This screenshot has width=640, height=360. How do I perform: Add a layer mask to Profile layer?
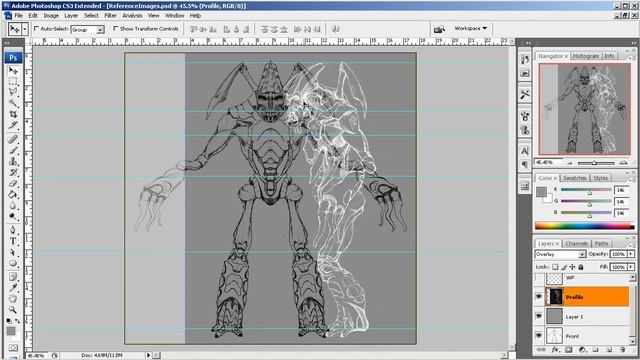(569, 350)
